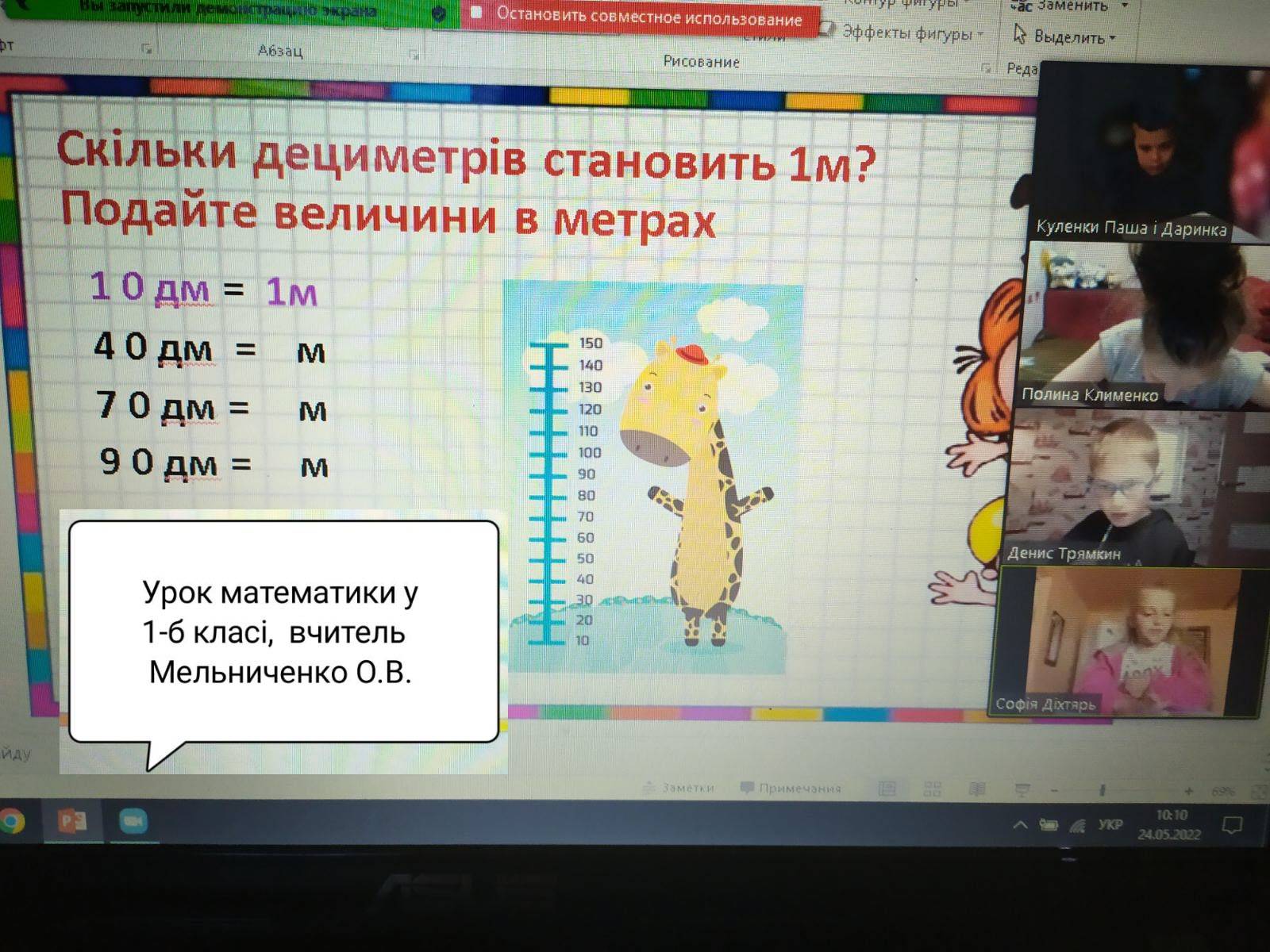Click Остановить совместное использование button
Image resolution: width=1270 pixels, height=952 pixels.
click(x=640, y=16)
